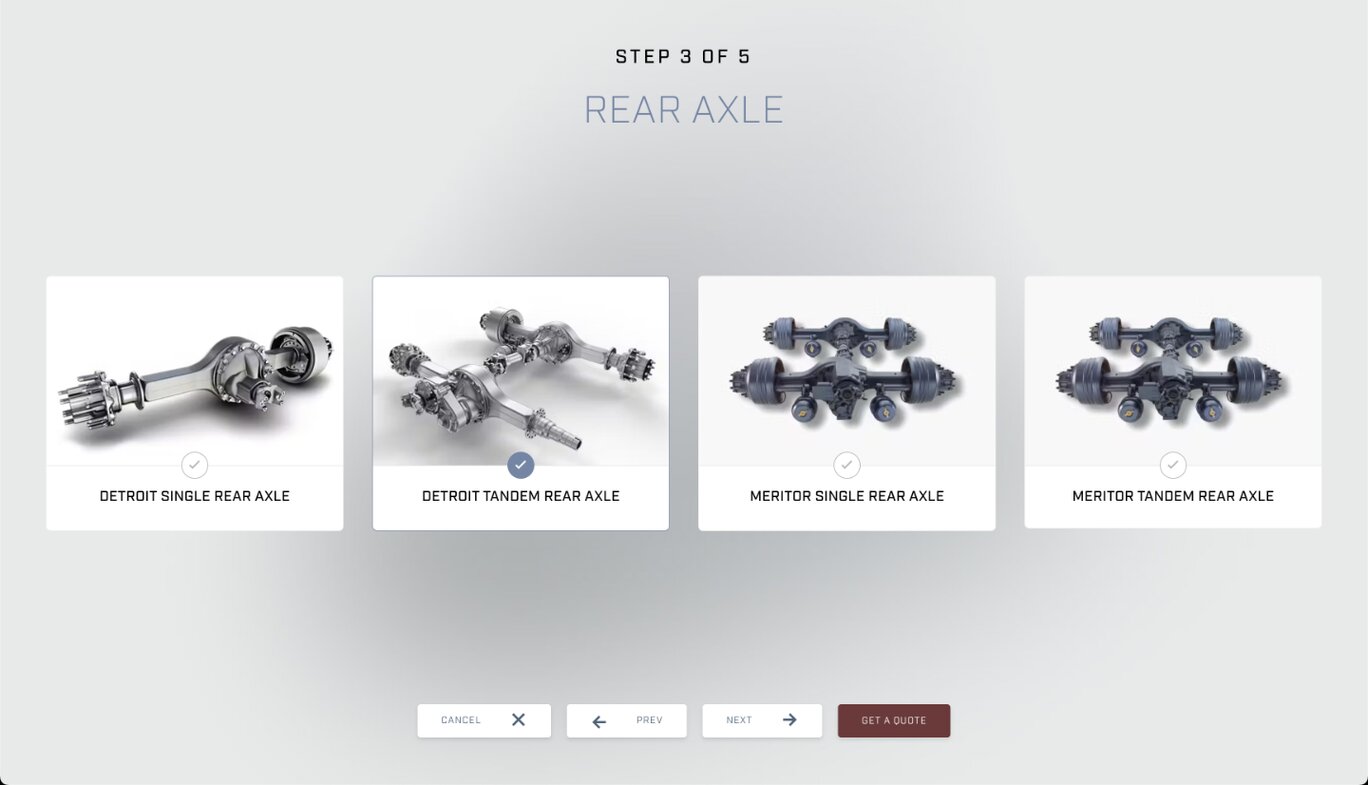Uncheck the Detroit Tandem Rear Axle checkmark
The height and width of the screenshot is (785, 1368).
click(521, 465)
